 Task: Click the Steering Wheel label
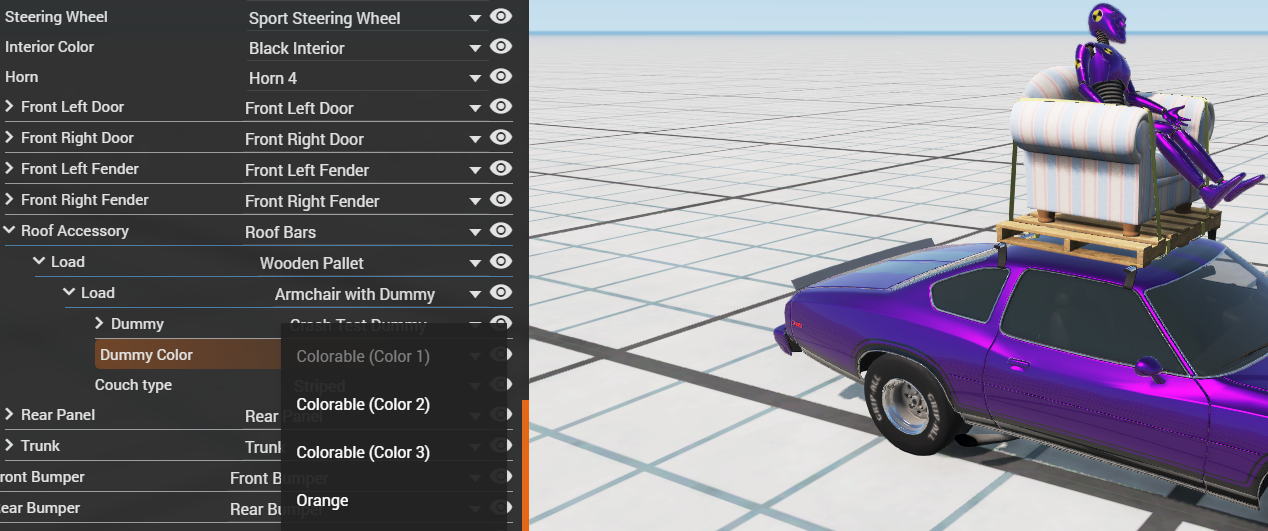coord(56,16)
